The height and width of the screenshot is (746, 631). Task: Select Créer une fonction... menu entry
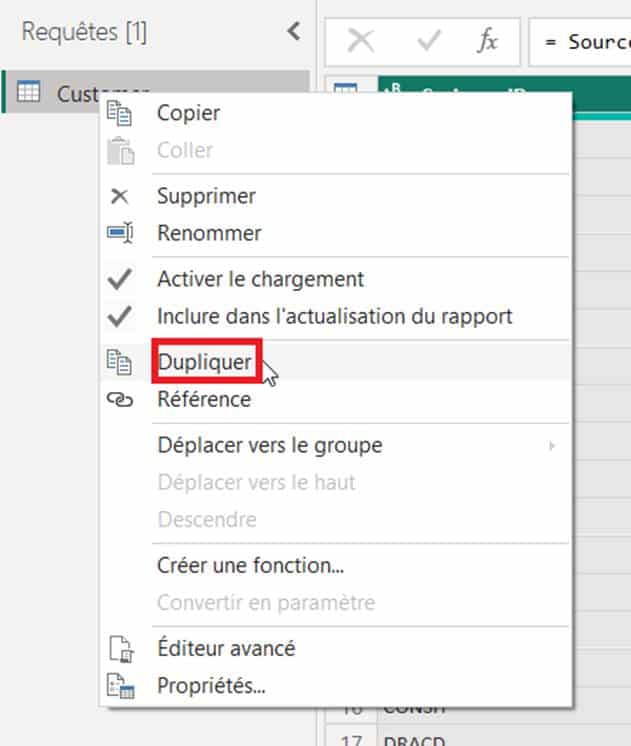point(251,565)
